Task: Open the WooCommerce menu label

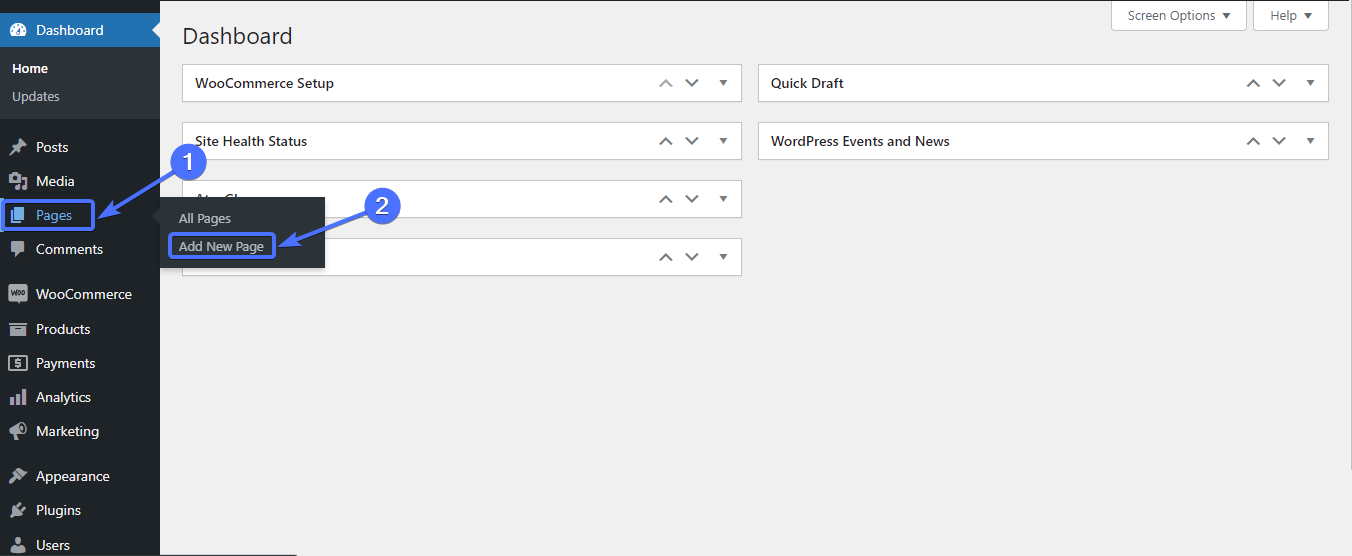Action: click(x=84, y=294)
